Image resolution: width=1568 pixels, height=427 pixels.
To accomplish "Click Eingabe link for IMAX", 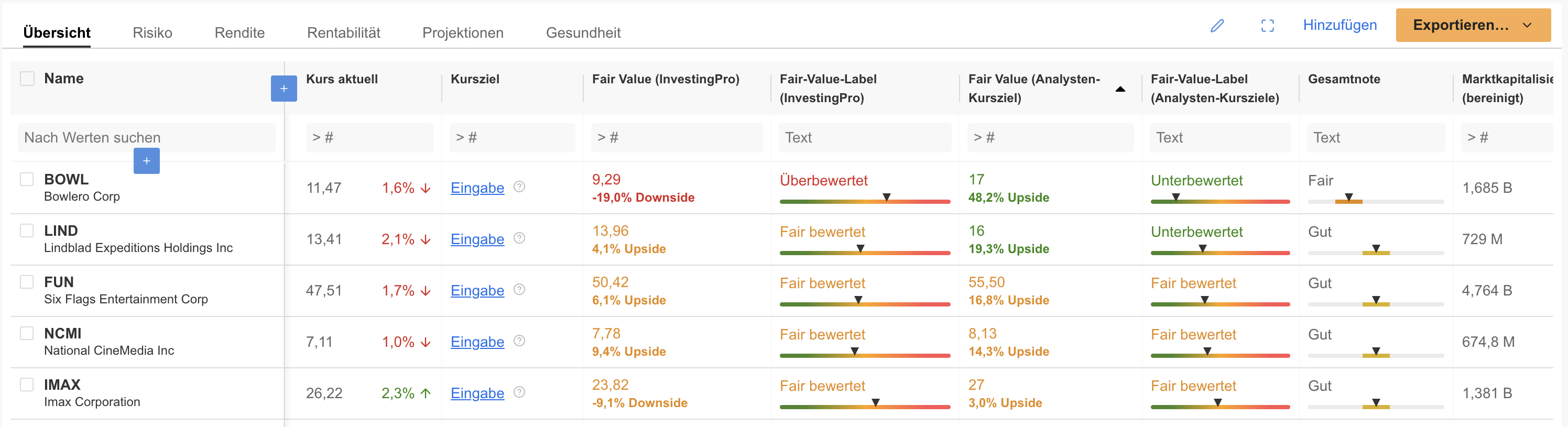I will [477, 393].
